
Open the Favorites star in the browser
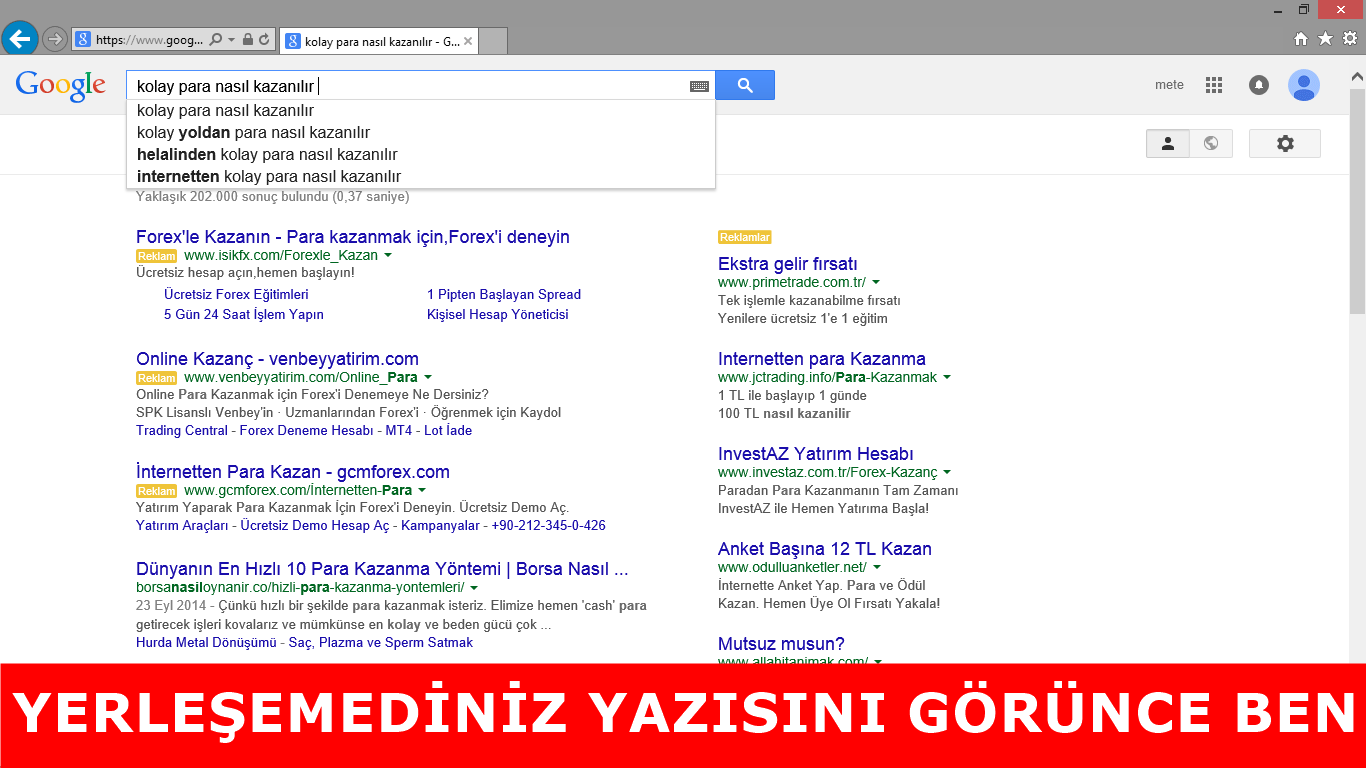(1325, 39)
